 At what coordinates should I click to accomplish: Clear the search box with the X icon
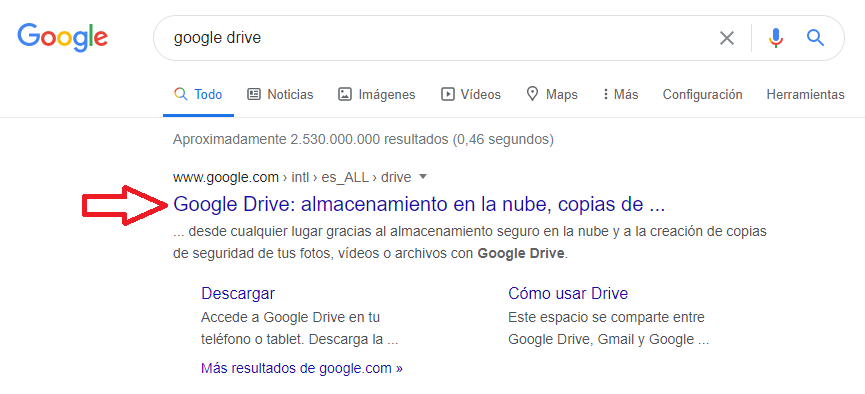(727, 38)
